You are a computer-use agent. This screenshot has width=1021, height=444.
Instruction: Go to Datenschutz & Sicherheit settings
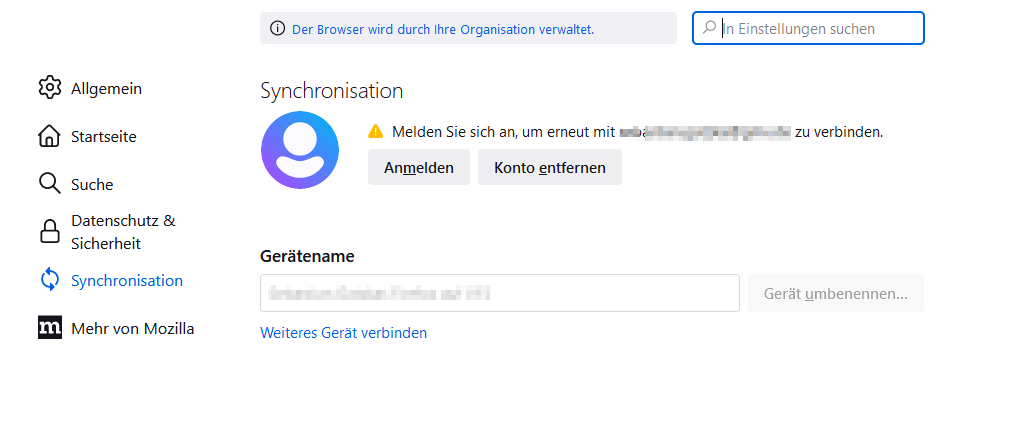coord(122,232)
